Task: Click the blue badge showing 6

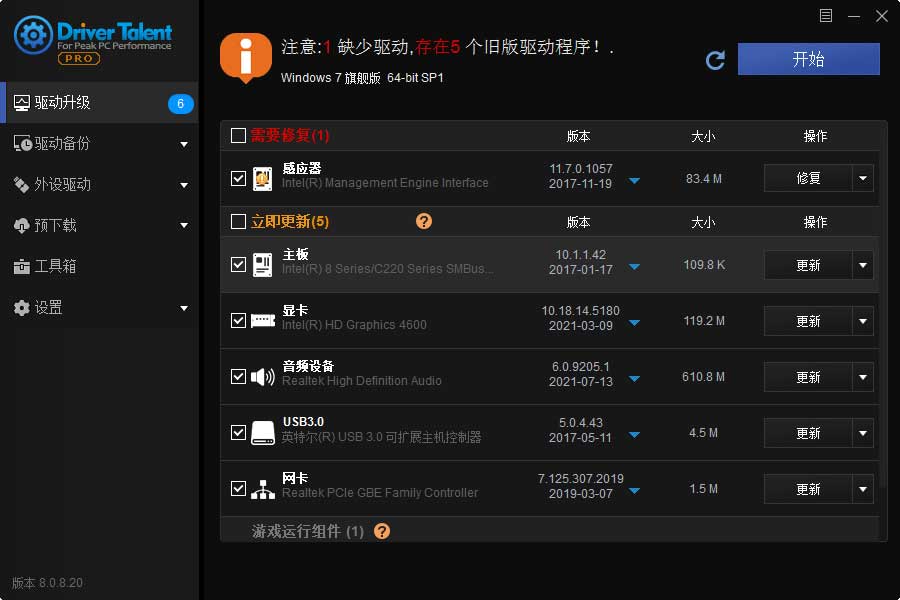Action: click(180, 103)
